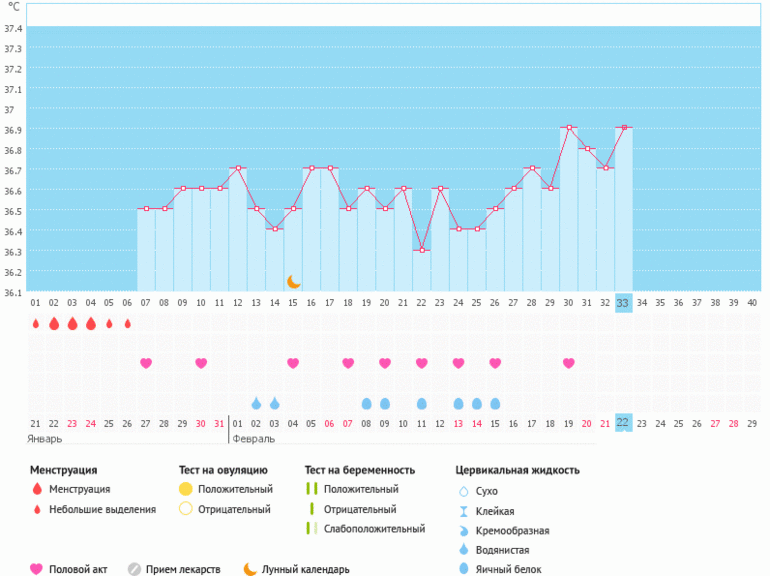This screenshot has height=576, width=770.
Task: Click the Сухо cervical fluid legend icon
Action: 462,492
